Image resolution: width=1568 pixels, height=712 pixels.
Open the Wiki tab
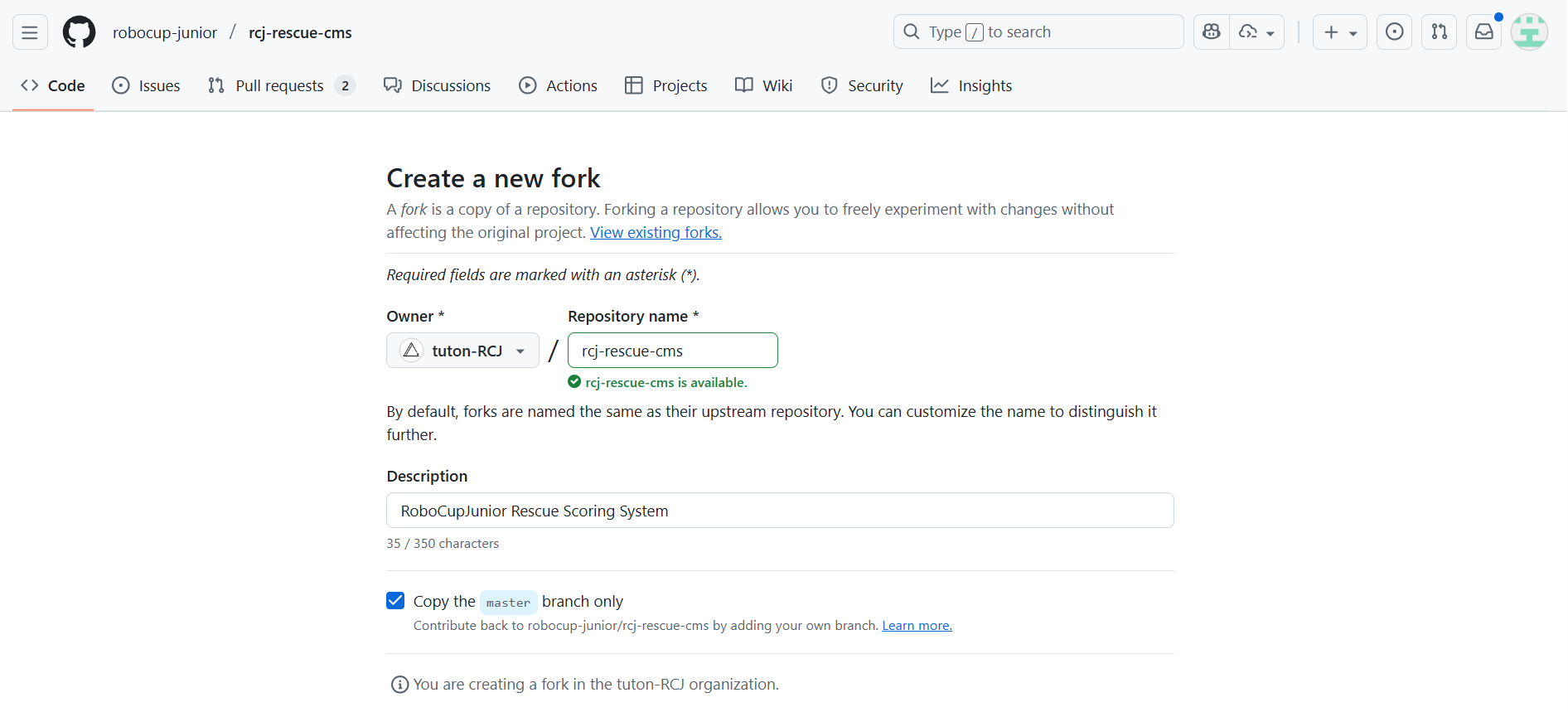coord(764,85)
